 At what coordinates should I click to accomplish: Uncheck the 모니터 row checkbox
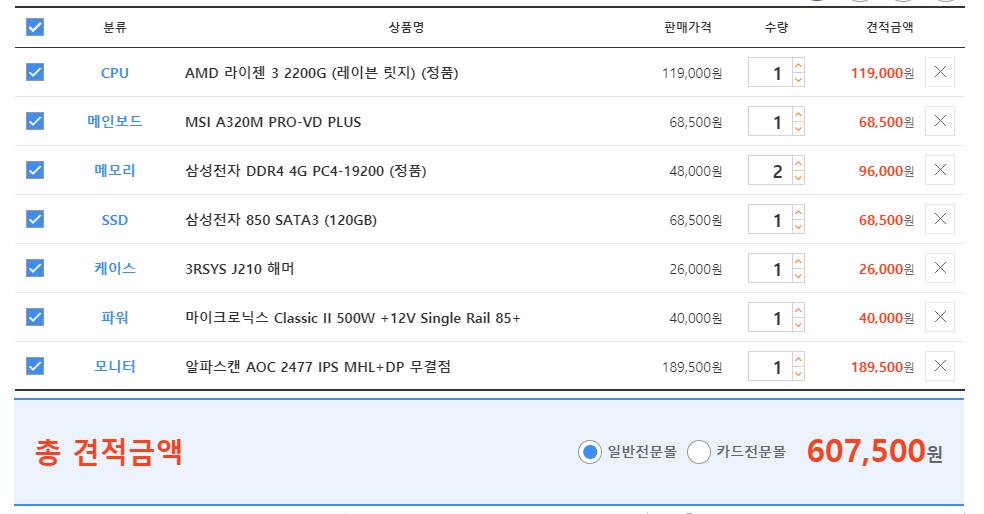pos(35,366)
